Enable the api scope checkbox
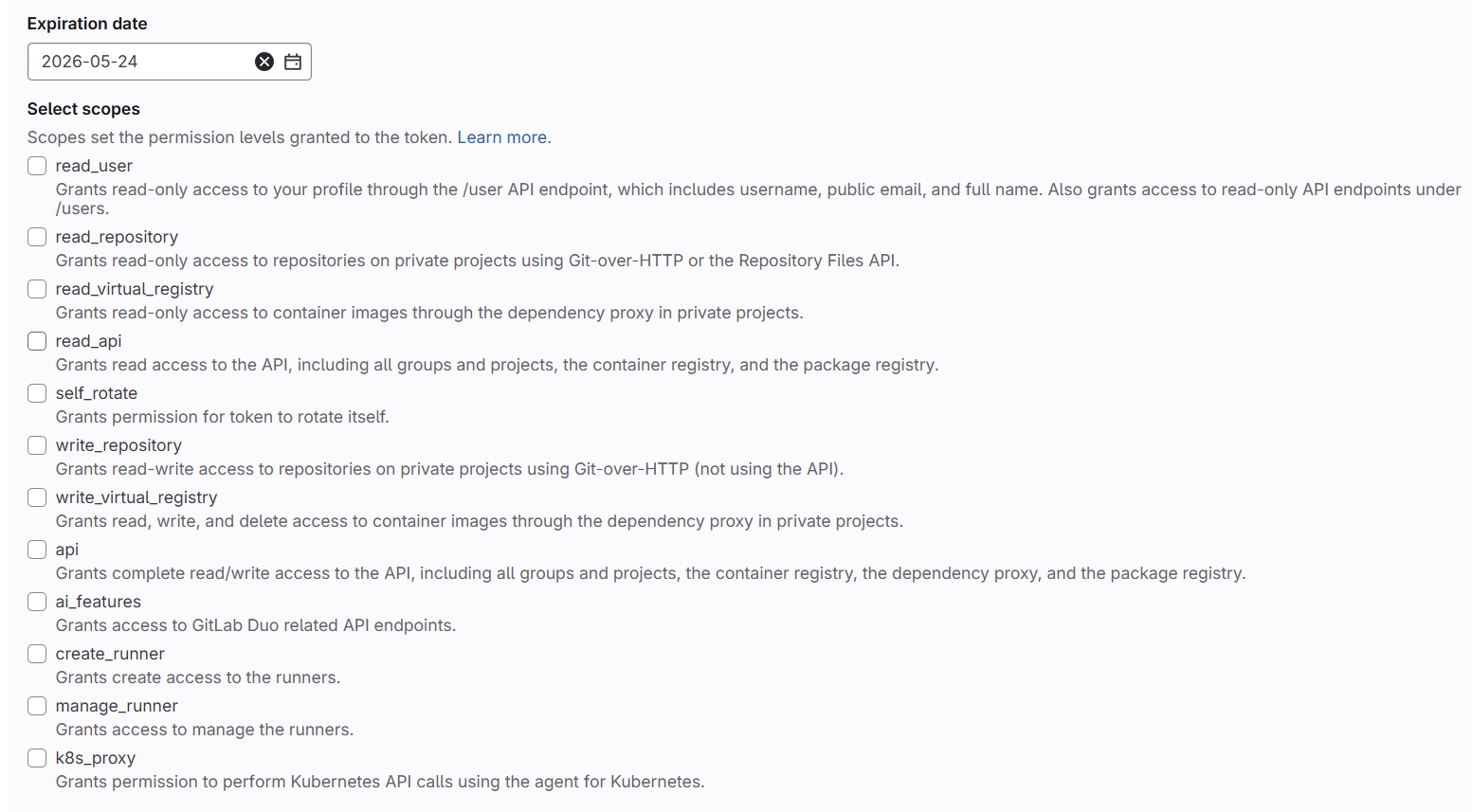The width and height of the screenshot is (1472, 812). point(37,550)
